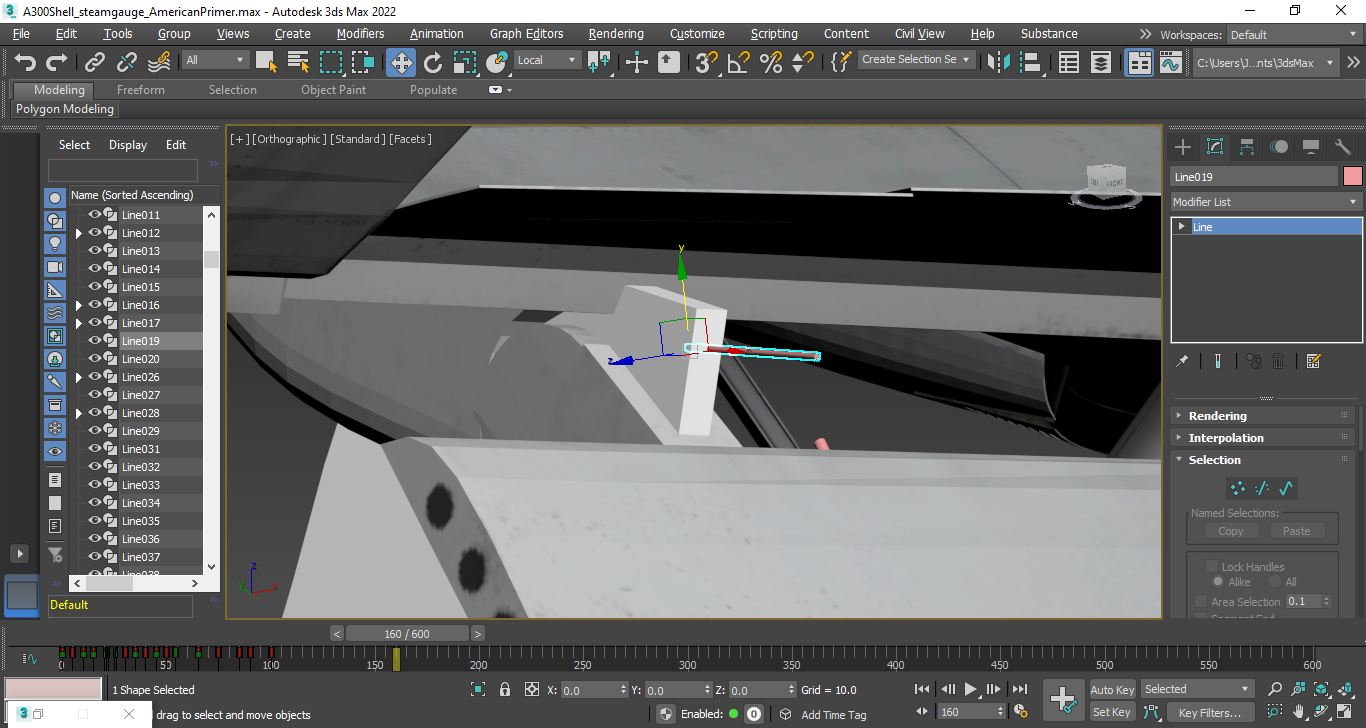Open the Curve Editor from the toolbar

coord(1170,62)
